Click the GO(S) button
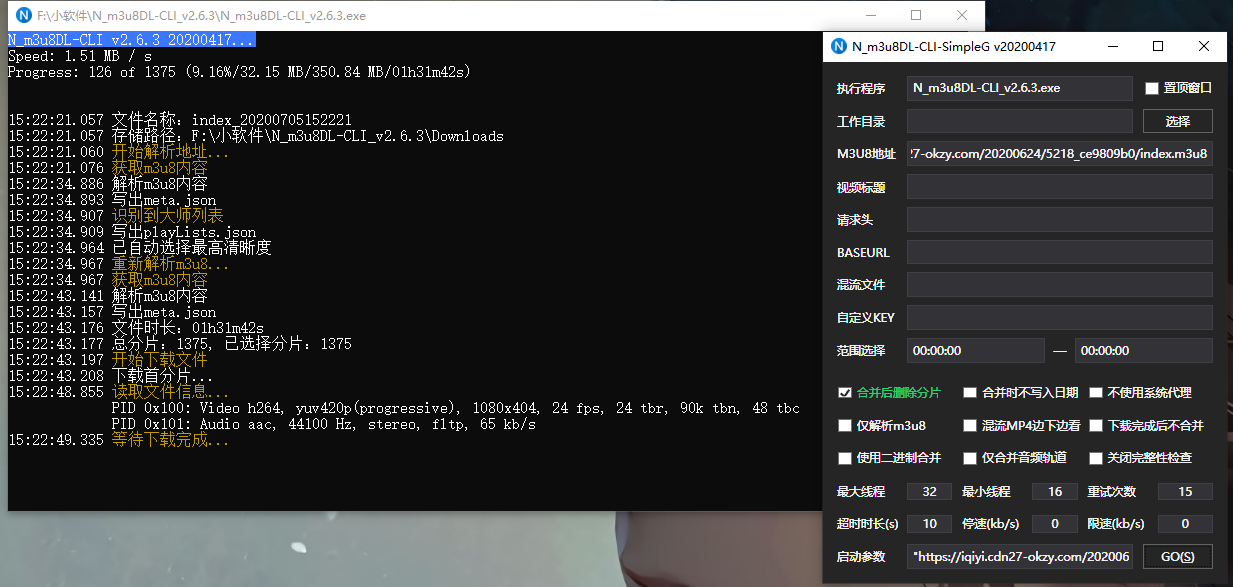This screenshot has width=1233, height=587. click(x=1178, y=556)
